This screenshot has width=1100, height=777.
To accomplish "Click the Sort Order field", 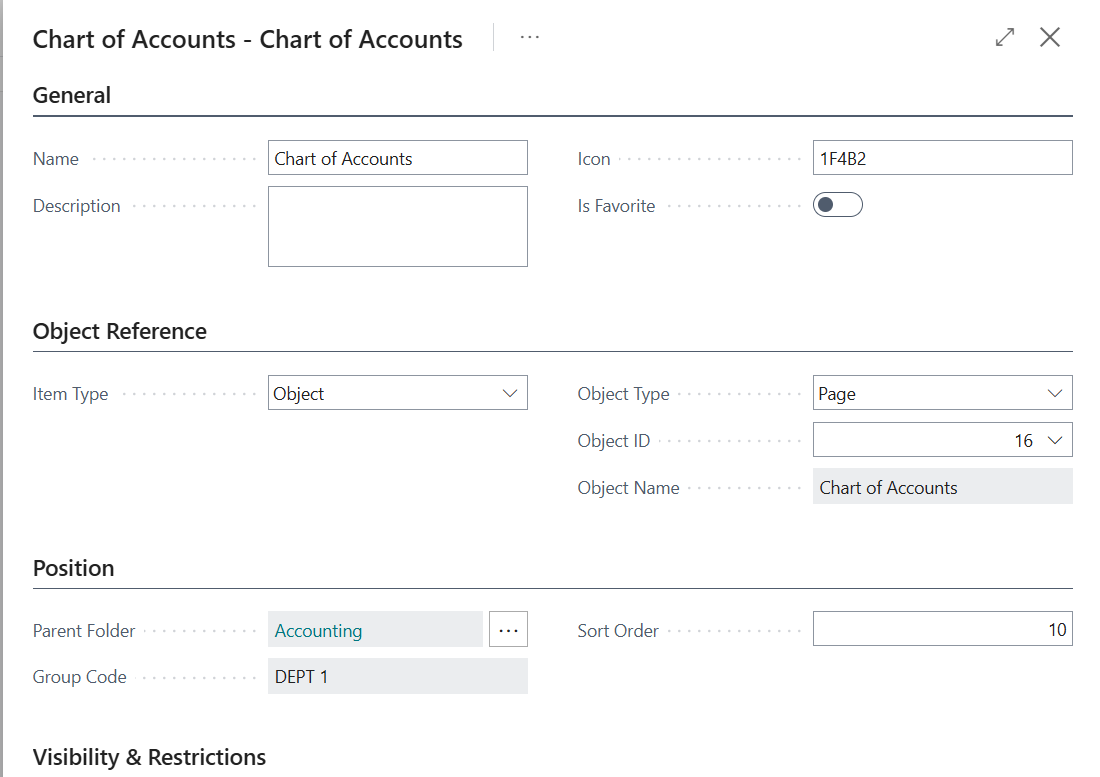I will [942, 630].
